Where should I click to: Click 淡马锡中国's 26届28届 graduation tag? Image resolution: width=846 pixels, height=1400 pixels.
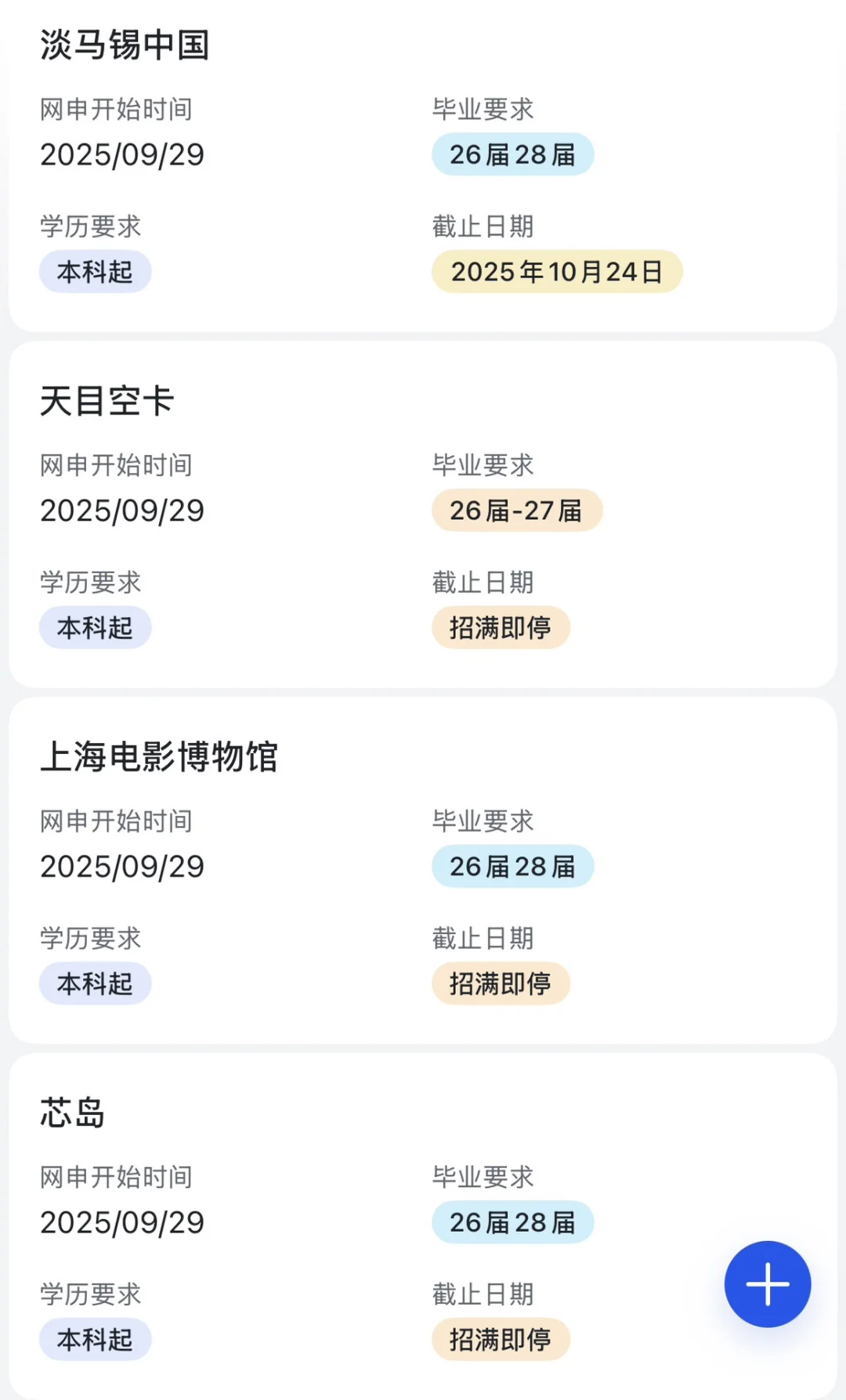513,154
